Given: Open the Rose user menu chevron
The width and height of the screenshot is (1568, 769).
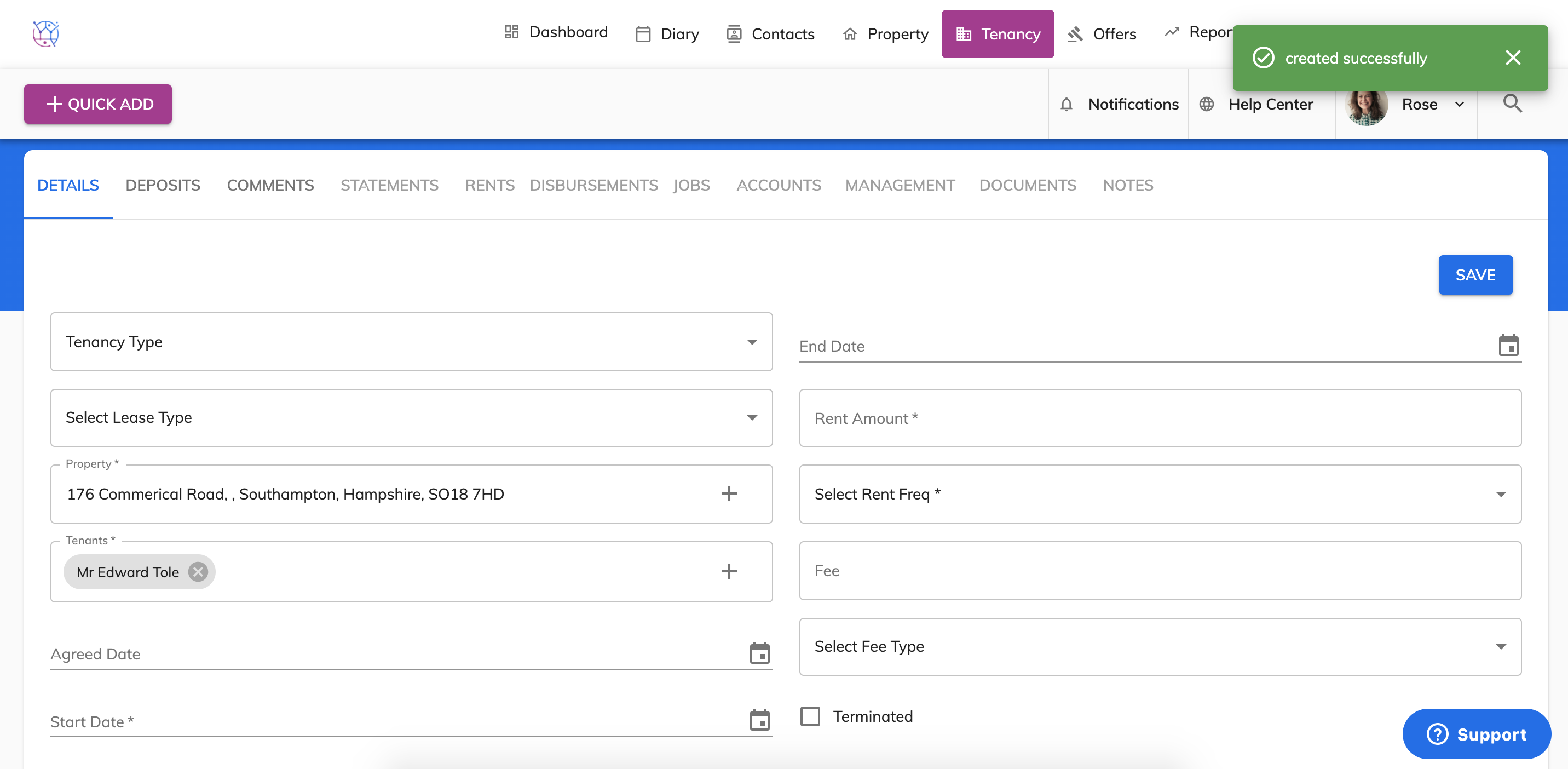Looking at the screenshot, I should click(x=1459, y=105).
